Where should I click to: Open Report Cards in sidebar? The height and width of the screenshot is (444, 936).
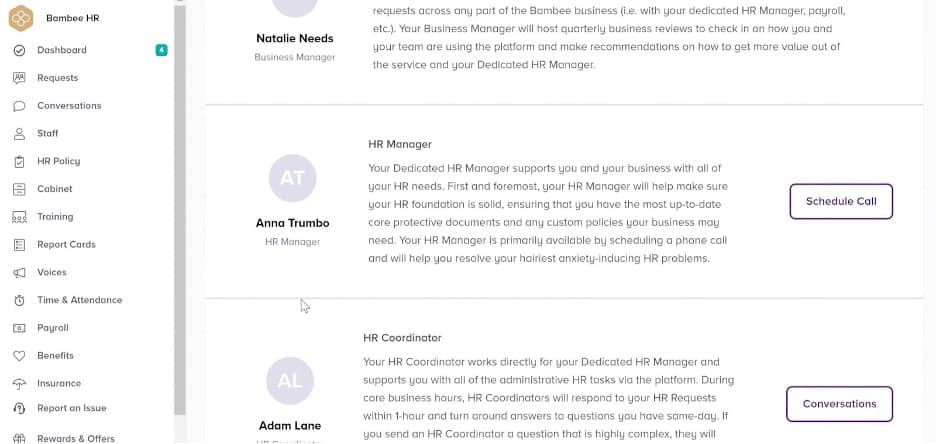click(66, 244)
